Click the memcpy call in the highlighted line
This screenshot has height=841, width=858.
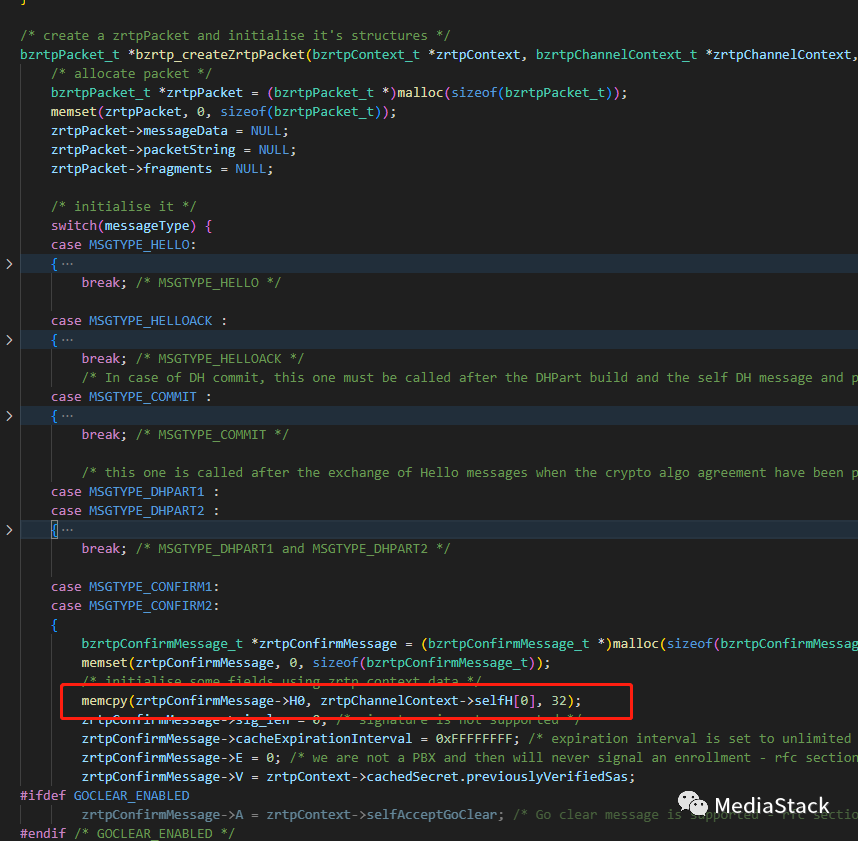(x=104, y=701)
